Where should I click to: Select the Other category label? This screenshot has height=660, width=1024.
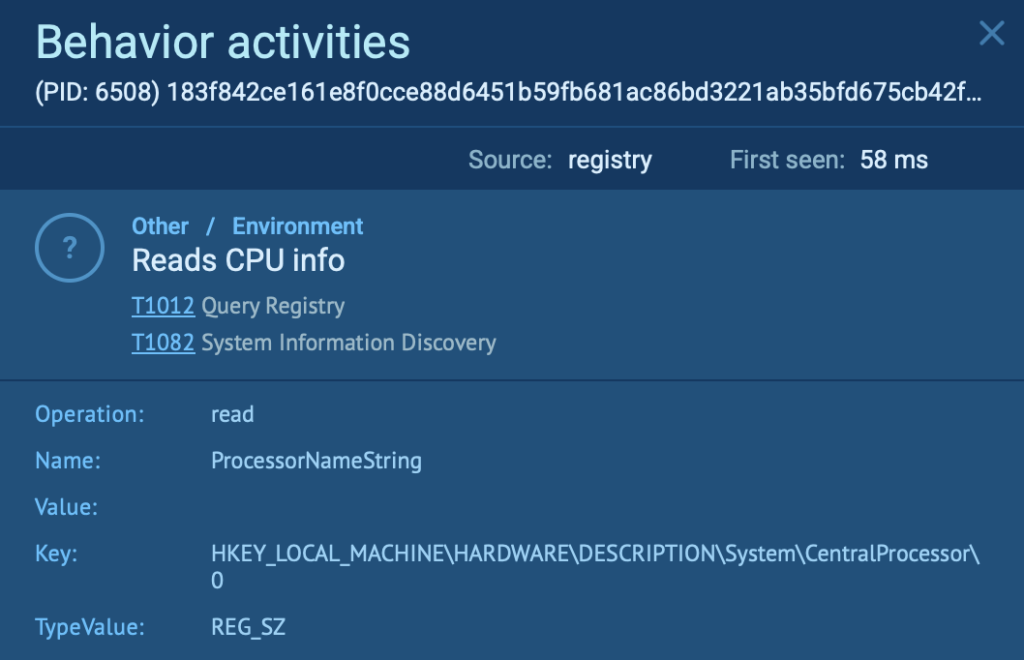(160, 226)
